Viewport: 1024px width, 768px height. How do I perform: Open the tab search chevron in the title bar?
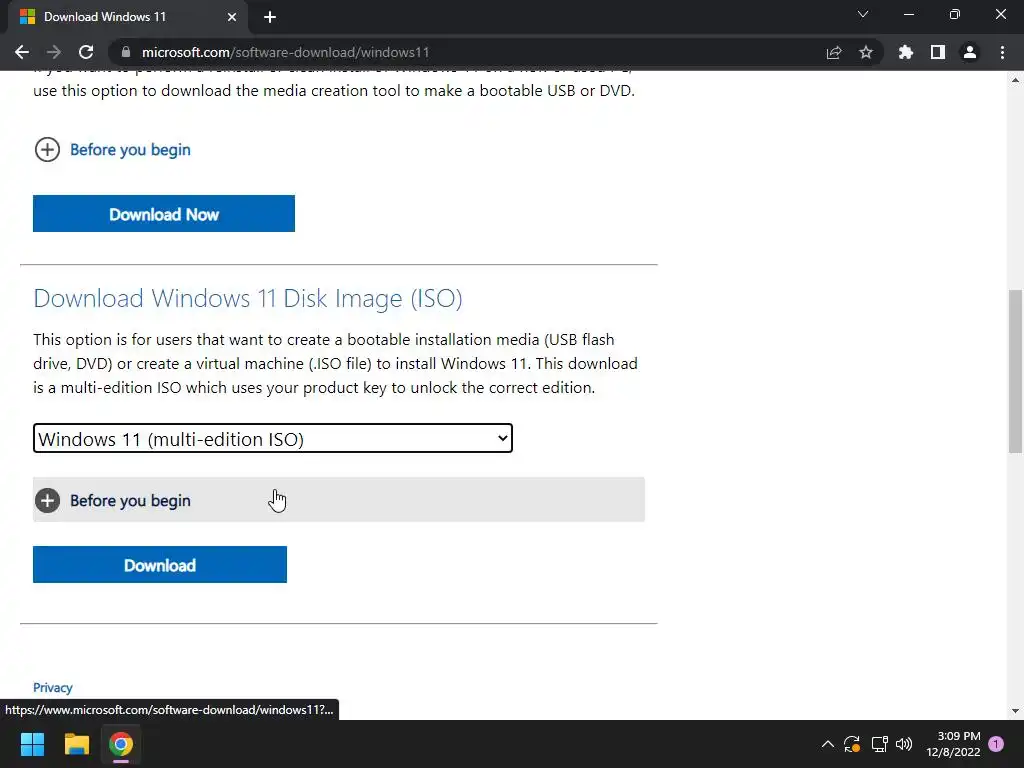pos(863,14)
